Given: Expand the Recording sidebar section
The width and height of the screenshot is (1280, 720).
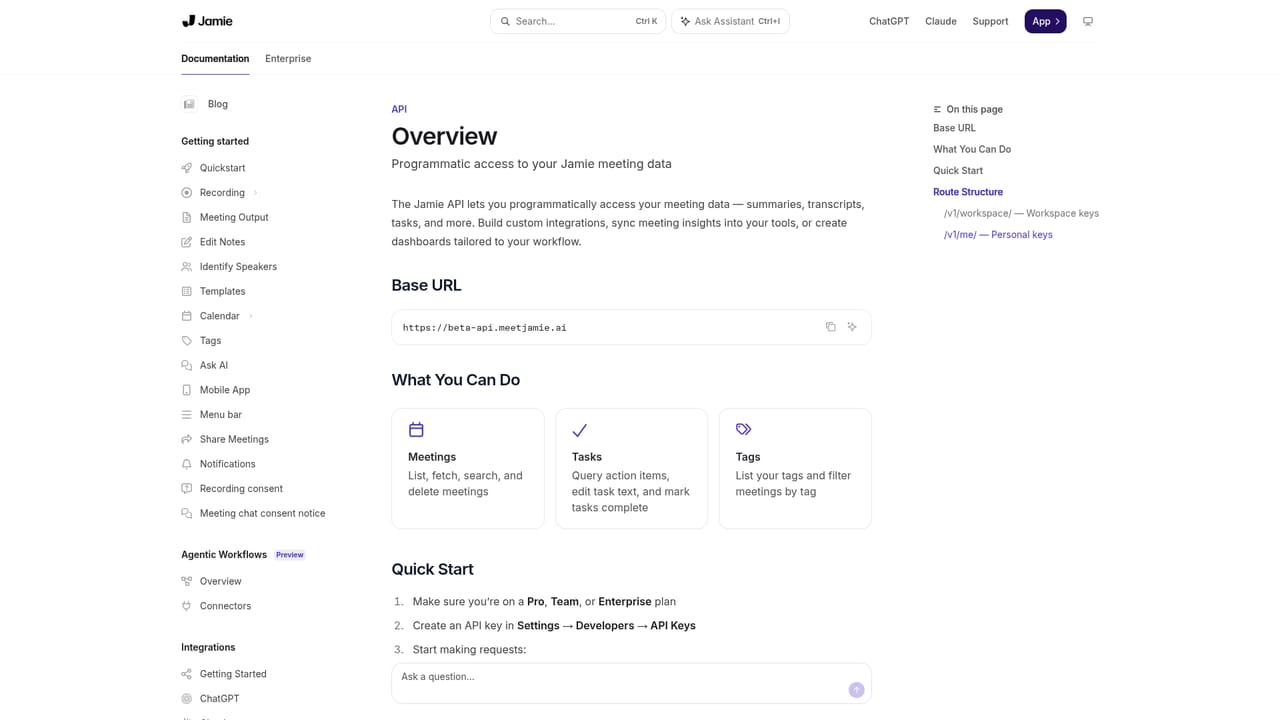Looking at the screenshot, I should click(255, 193).
